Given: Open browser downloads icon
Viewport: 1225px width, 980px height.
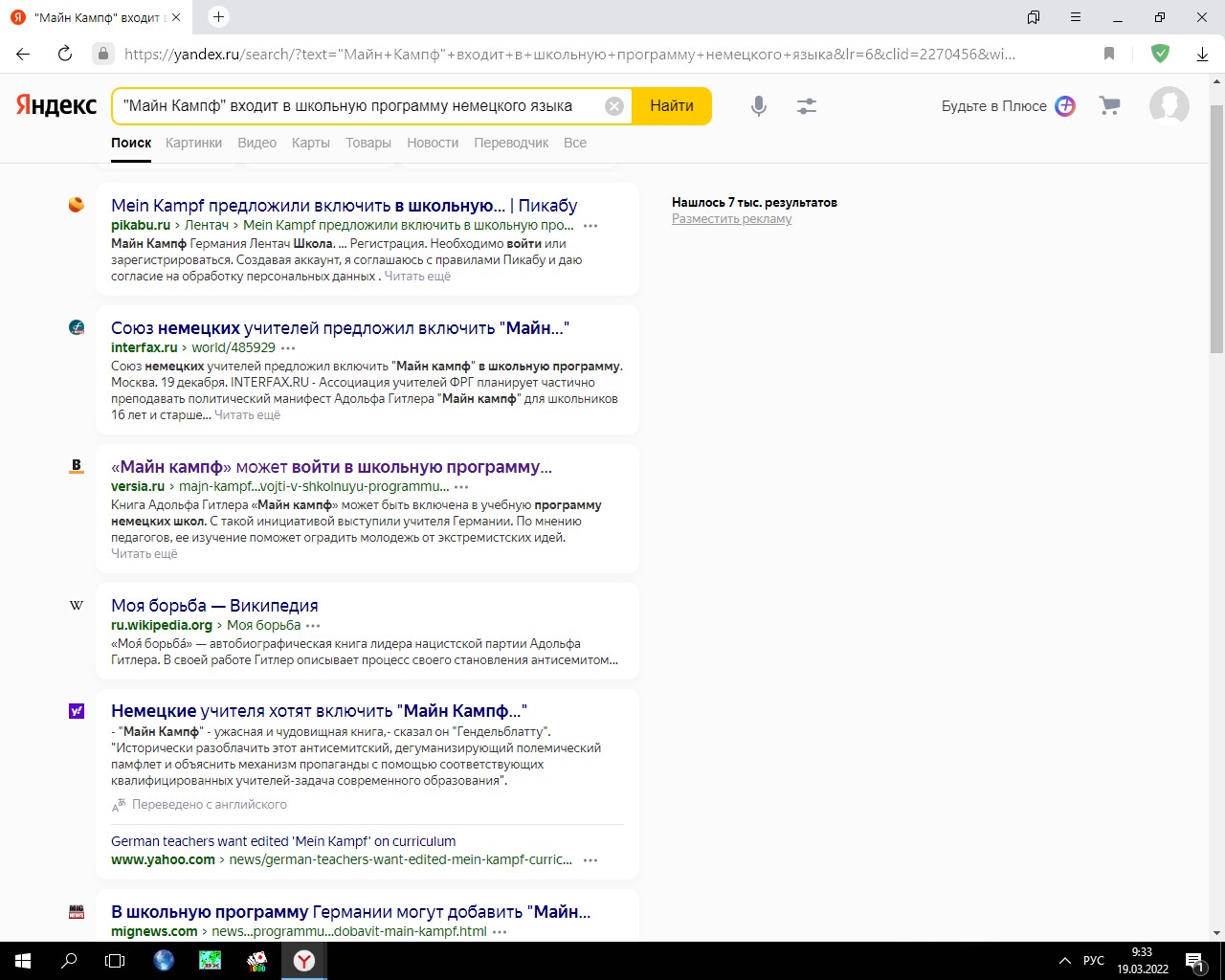Looking at the screenshot, I should click(x=1202, y=54).
